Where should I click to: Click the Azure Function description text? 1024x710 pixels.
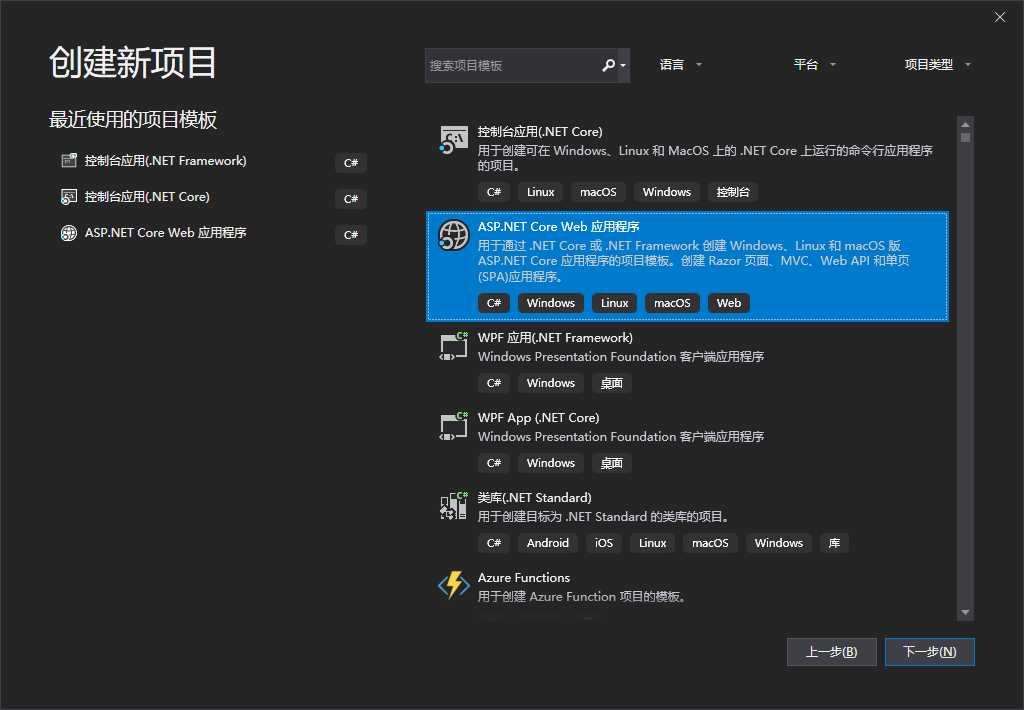(x=581, y=596)
